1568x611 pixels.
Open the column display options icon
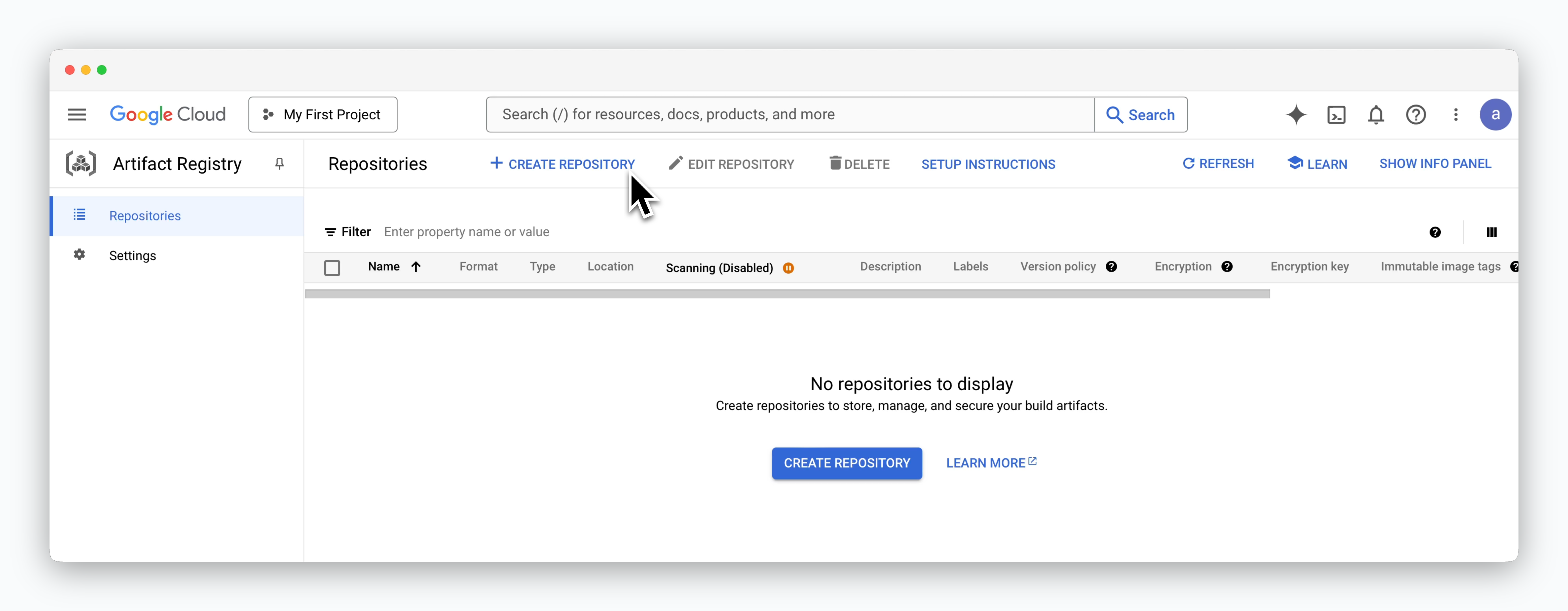pyautogui.click(x=1491, y=232)
